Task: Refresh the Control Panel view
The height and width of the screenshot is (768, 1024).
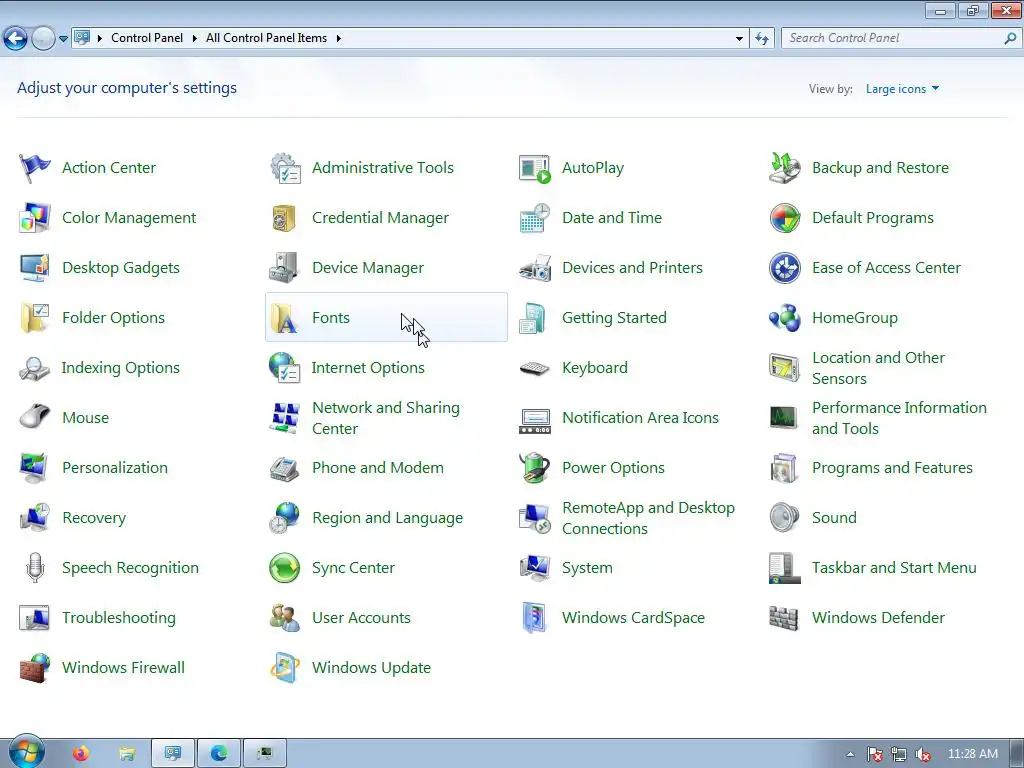Action: coord(762,39)
